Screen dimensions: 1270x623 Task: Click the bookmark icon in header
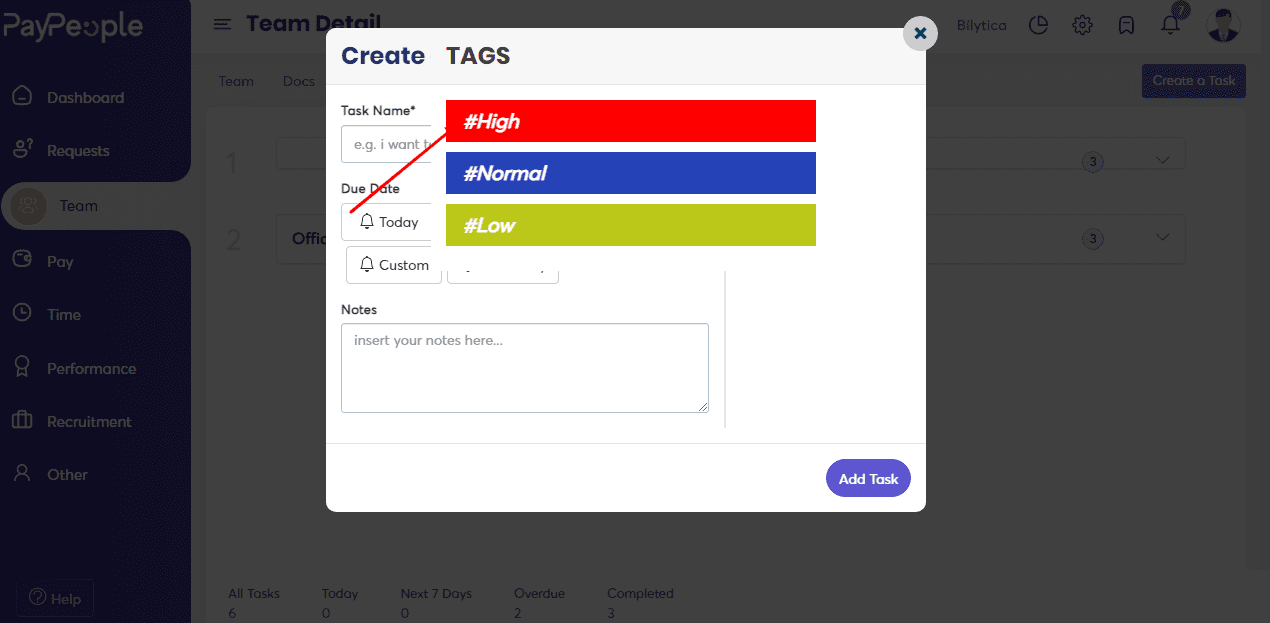[x=1126, y=25]
